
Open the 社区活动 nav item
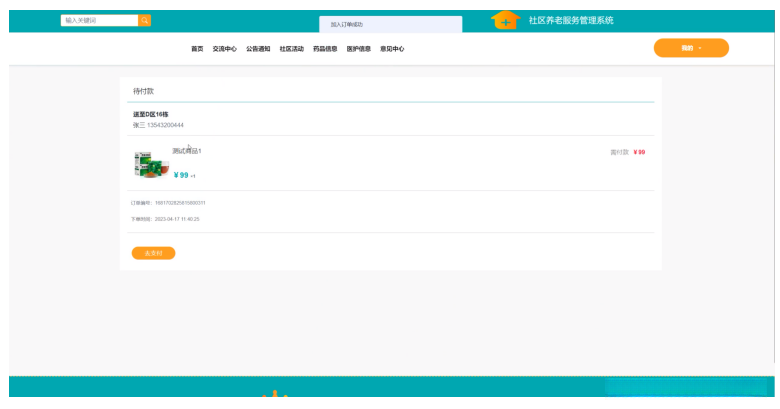(x=292, y=49)
